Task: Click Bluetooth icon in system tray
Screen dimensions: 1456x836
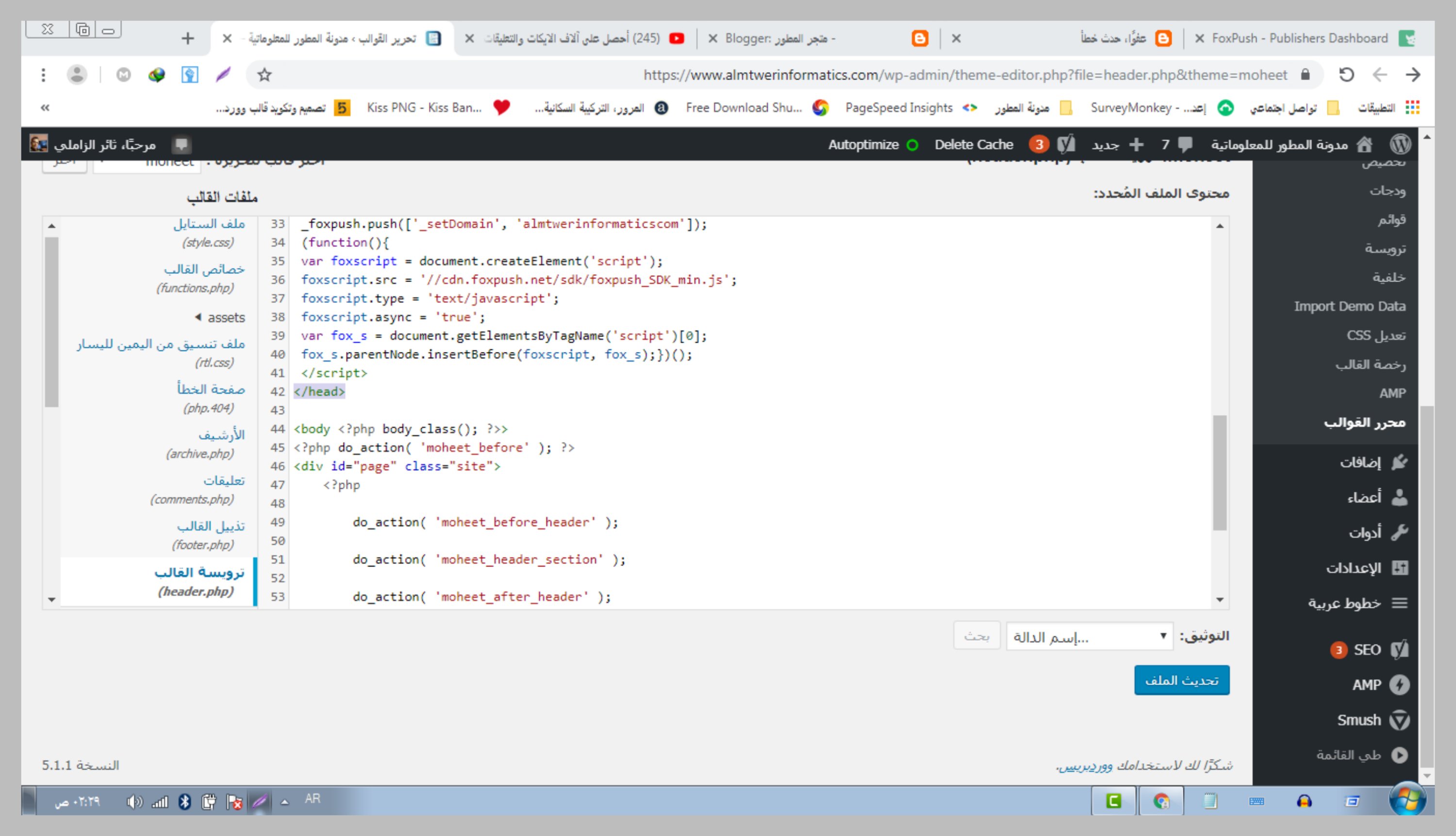Action: [x=184, y=802]
